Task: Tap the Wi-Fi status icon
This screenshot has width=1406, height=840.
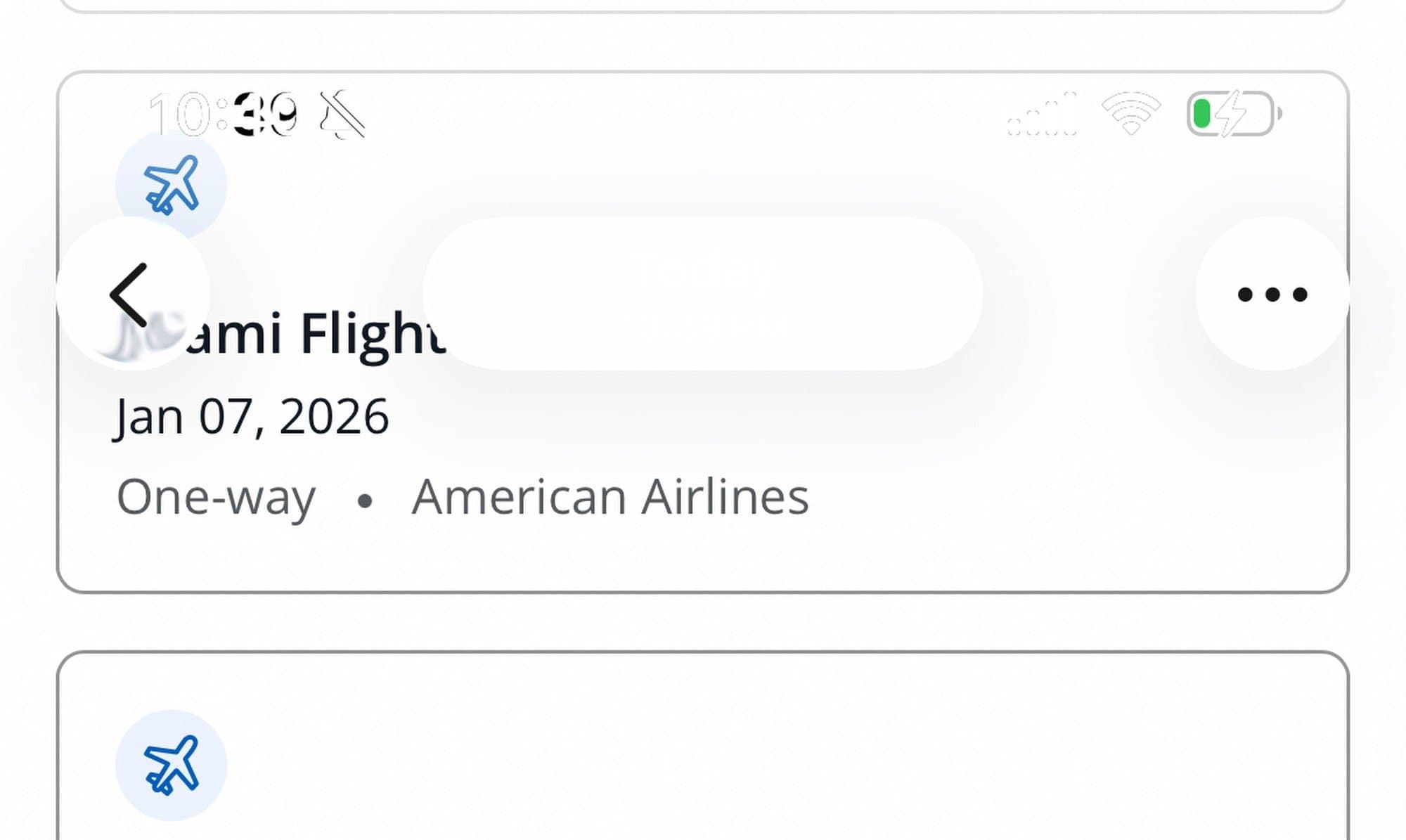Action: pyautogui.click(x=1130, y=113)
